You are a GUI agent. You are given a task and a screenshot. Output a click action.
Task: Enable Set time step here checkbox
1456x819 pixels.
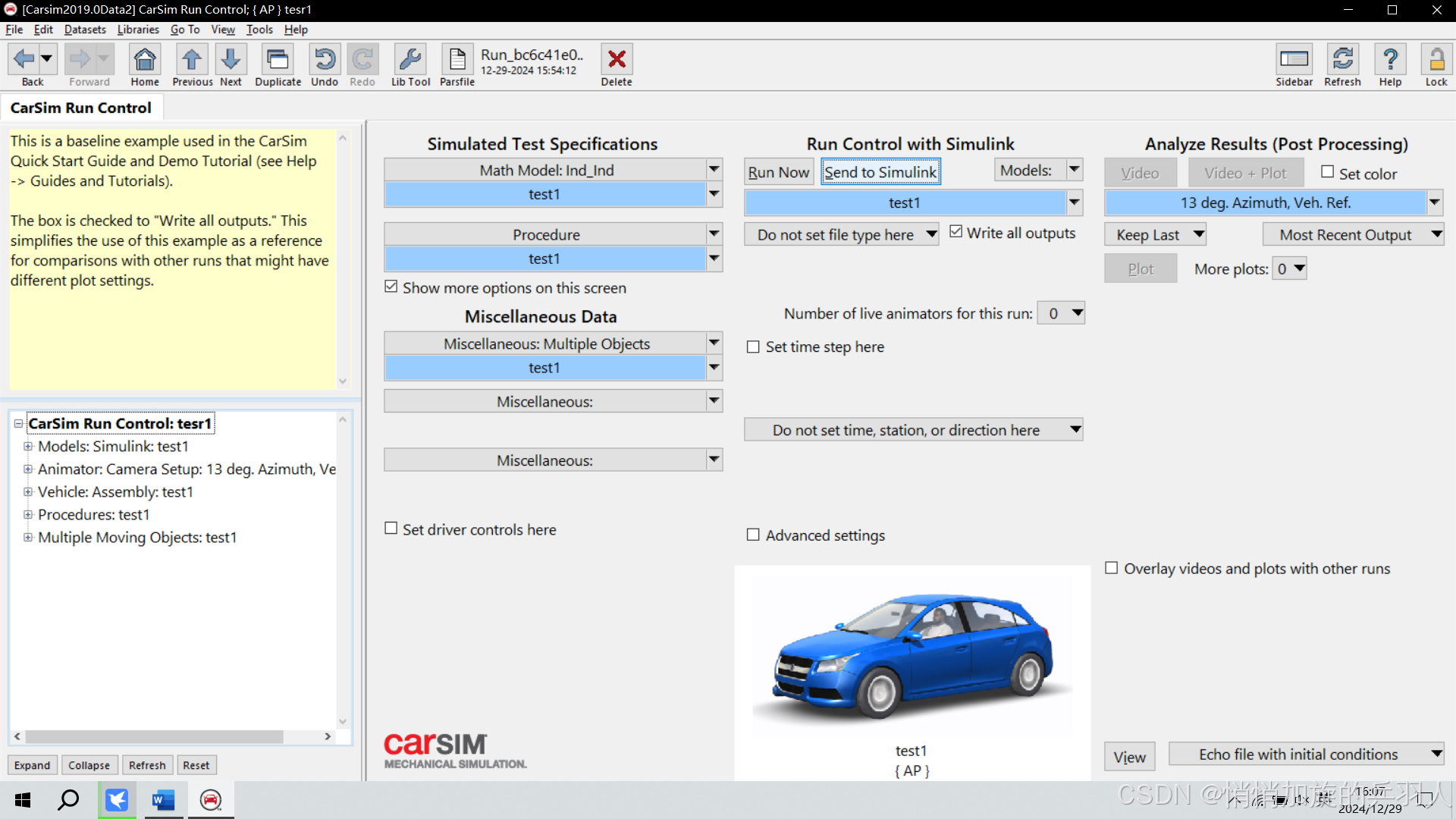(x=753, y=347)
